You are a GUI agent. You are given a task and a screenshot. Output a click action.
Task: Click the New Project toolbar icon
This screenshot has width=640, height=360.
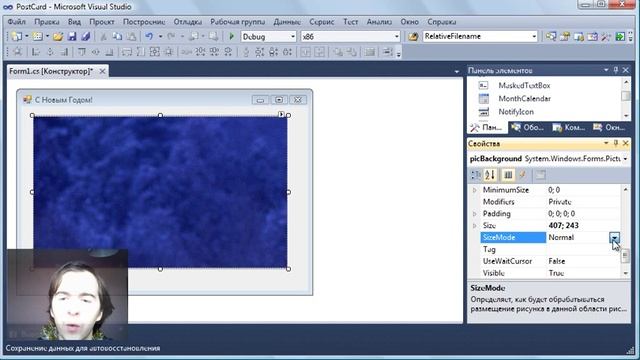coord(17,37)
